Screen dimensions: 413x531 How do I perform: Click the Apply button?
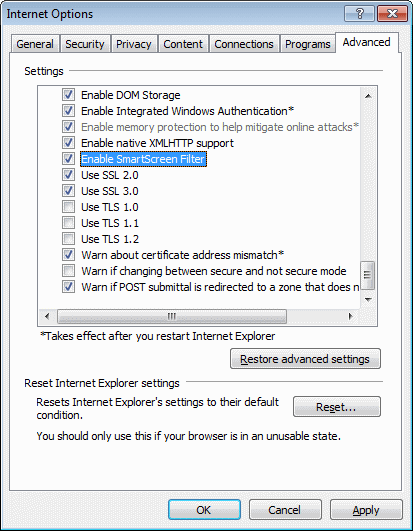tap(366, 510)
